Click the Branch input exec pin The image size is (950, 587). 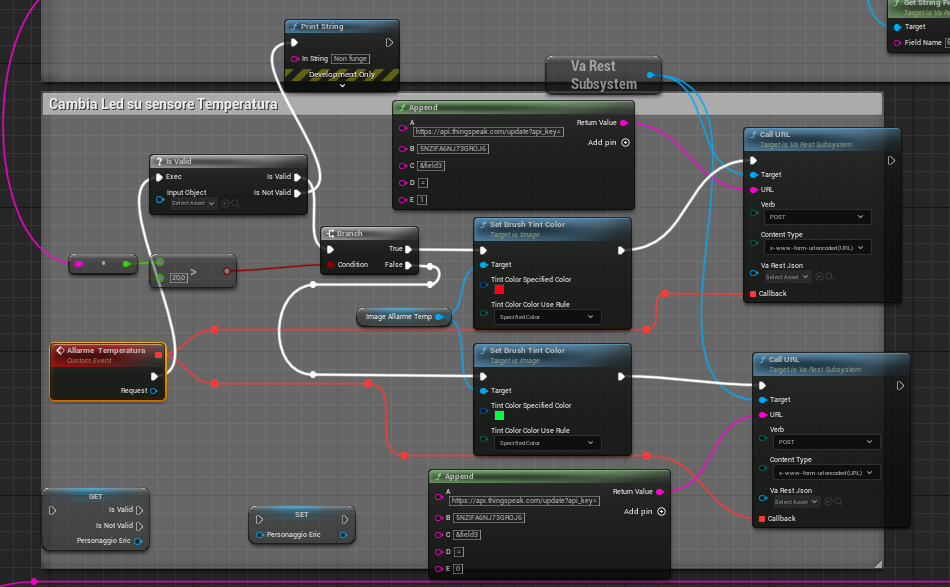[330, 249]
